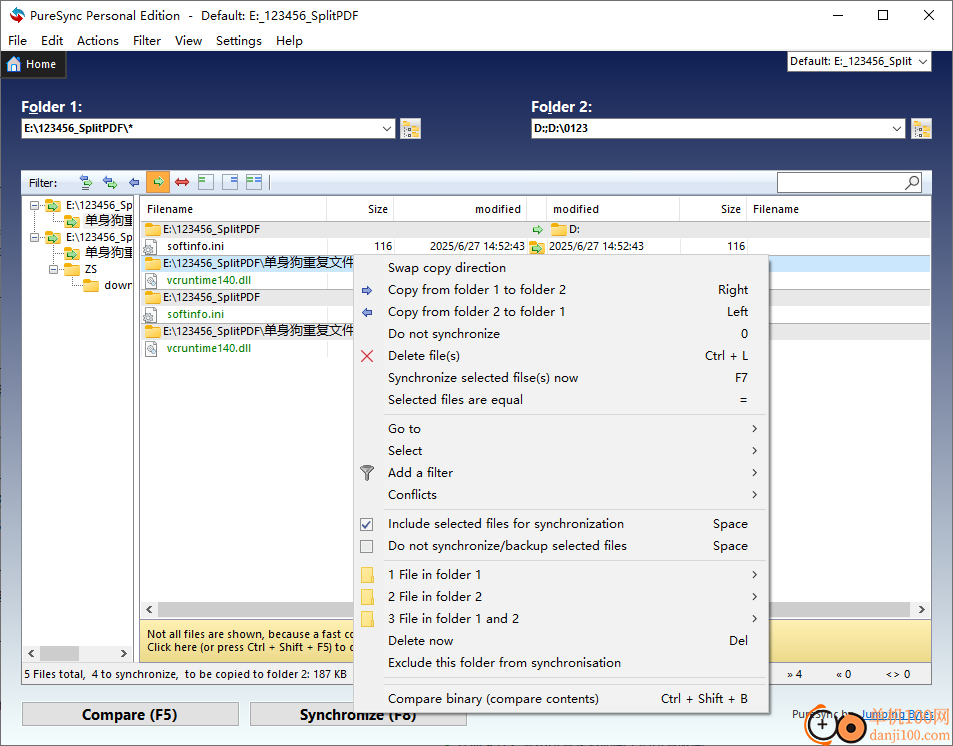The image size is (953, 746).
Task: Click the files-only-in-right-folder filter icon
Action: coord(230,182)
